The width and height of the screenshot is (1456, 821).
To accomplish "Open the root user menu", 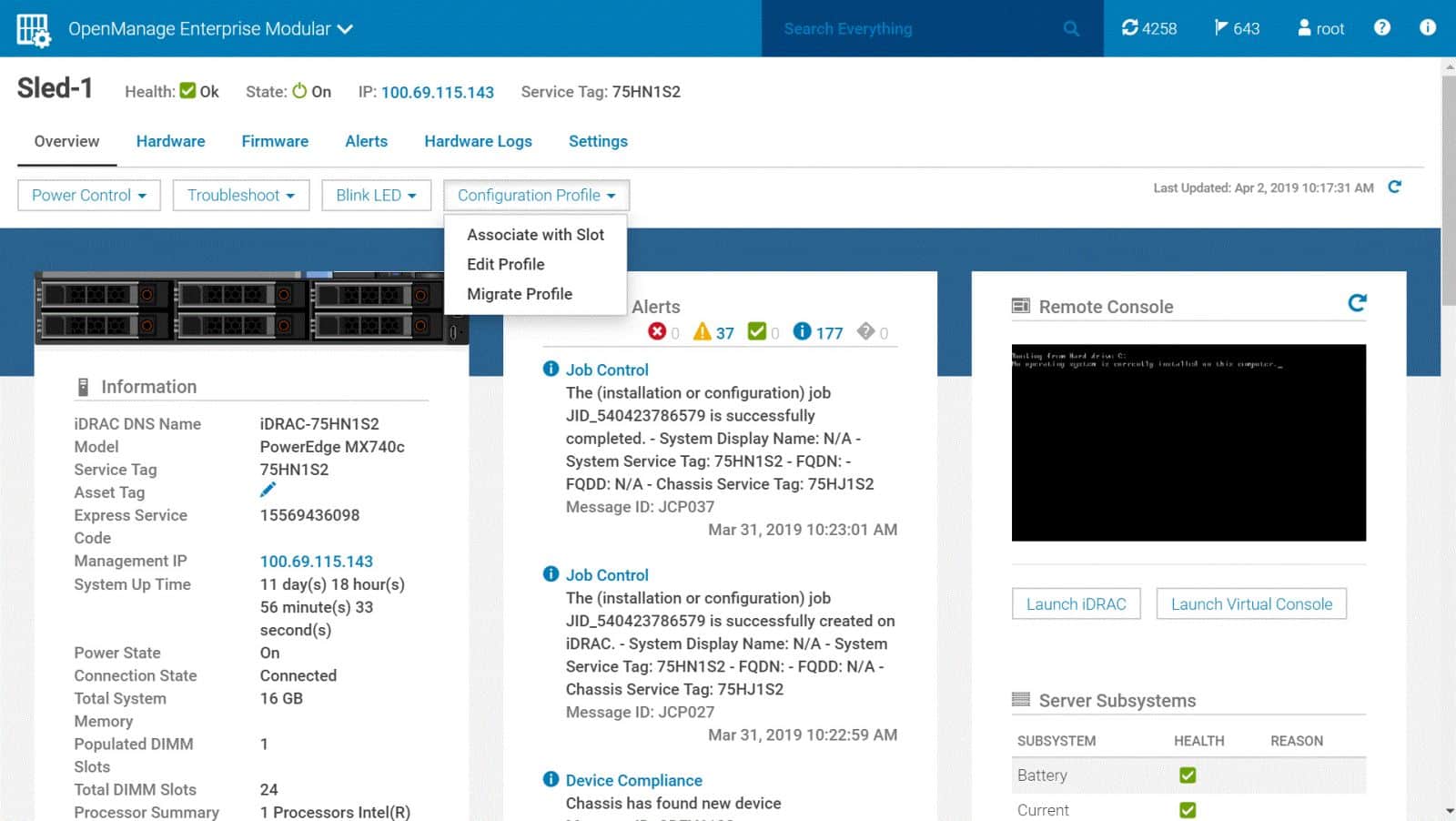I will tap(1320, 28).
